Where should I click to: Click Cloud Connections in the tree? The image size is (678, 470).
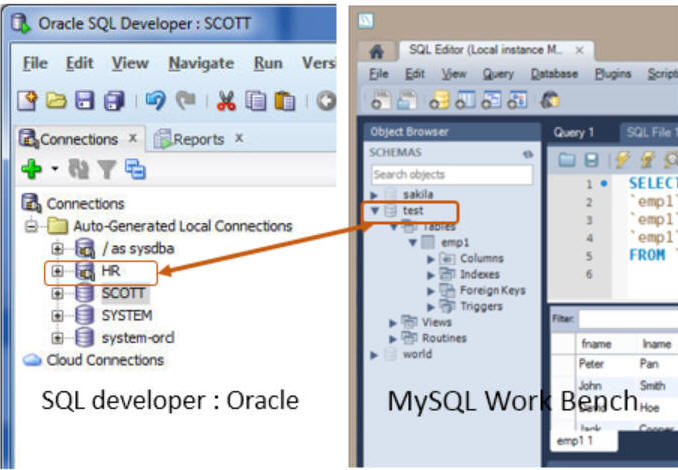(105, 360)
